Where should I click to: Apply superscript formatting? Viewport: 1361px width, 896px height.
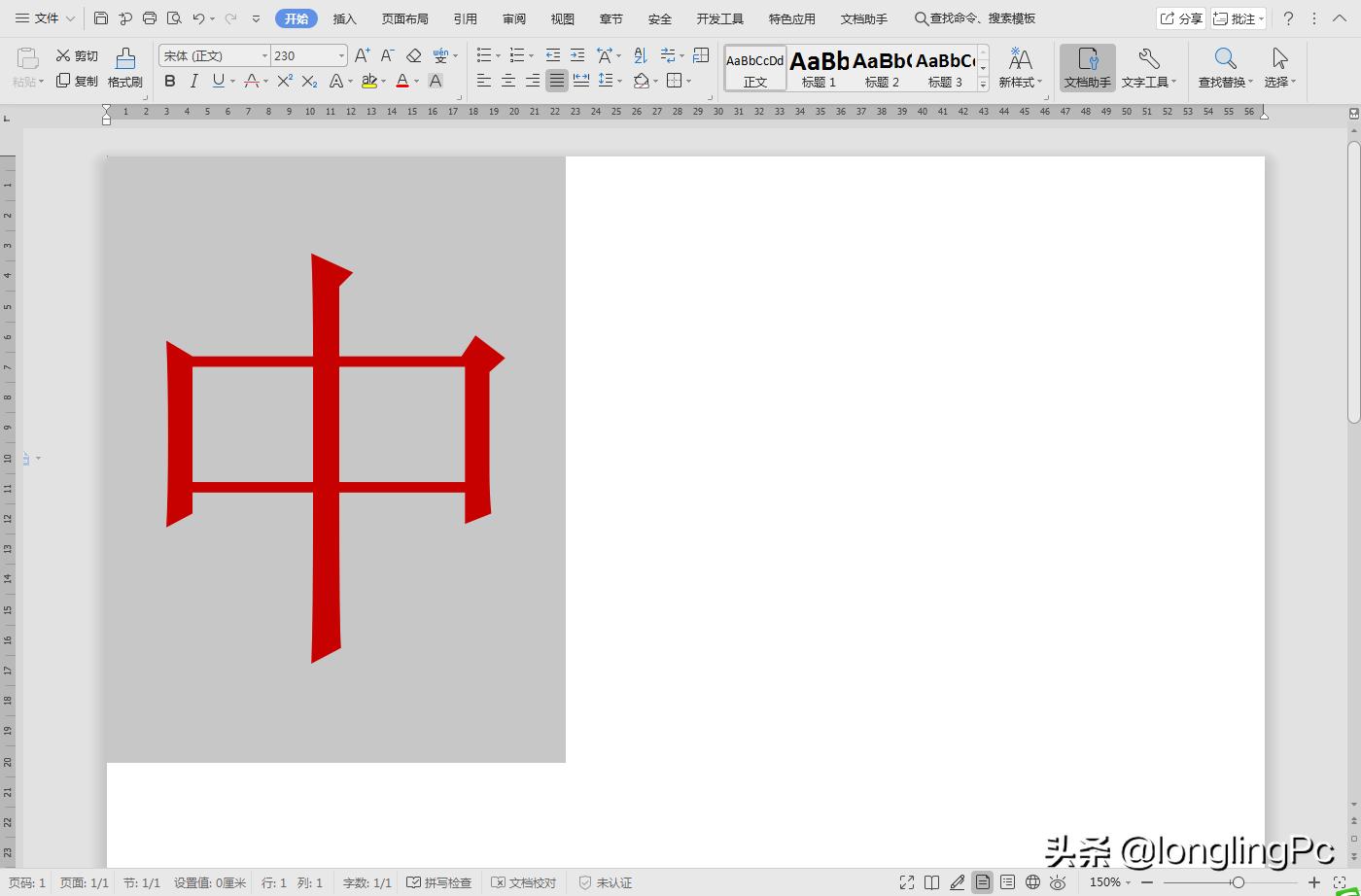(x=285, y=82)
